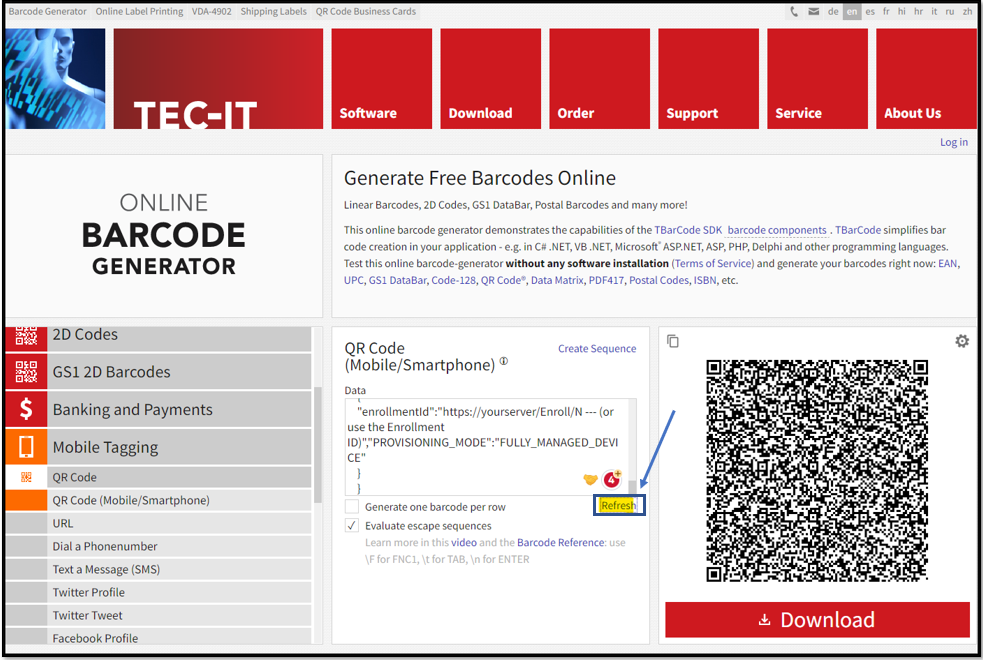The width and height of the screenshot is (983, 660).
Task: Toggle Generate one barcode per row
Action: [x=352, y=506]
